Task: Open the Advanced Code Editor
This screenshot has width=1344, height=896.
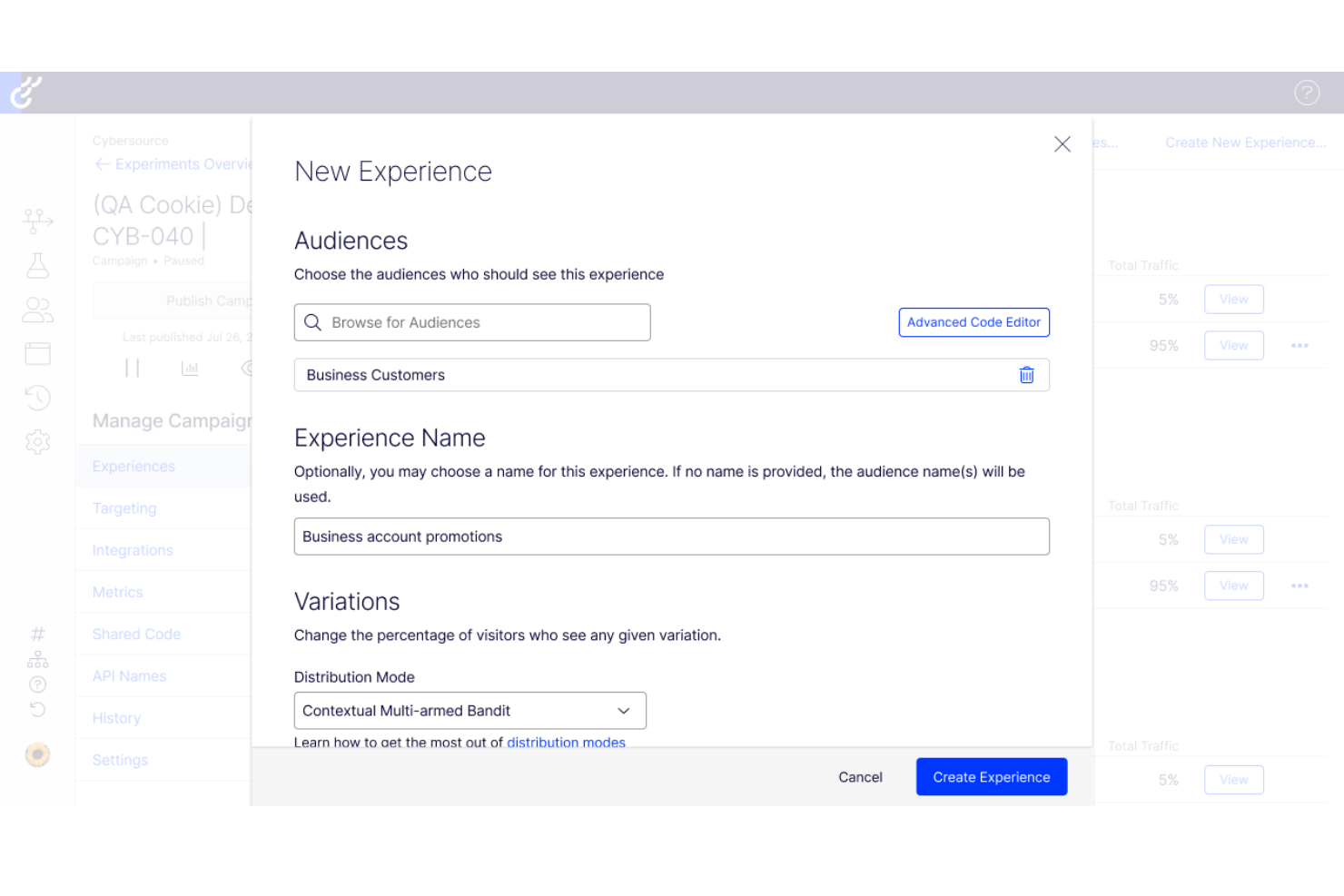Action: click(x=973, y=322)
